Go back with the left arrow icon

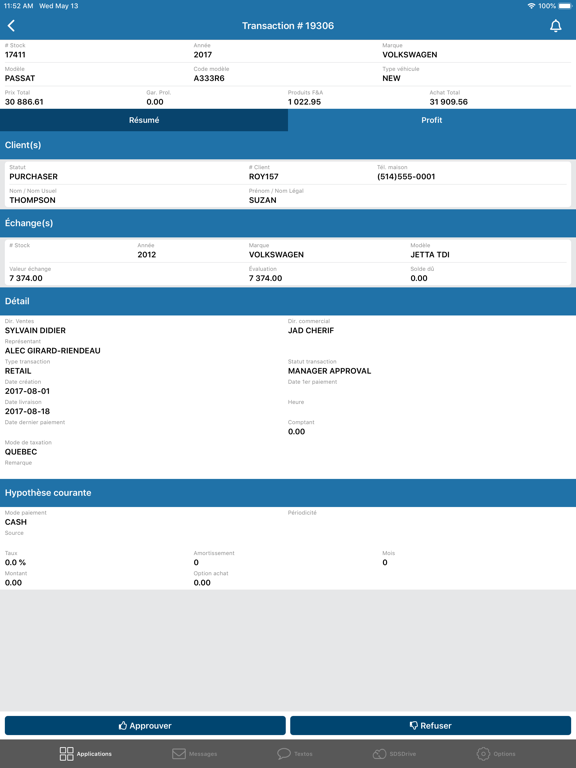tap(11, 25)
